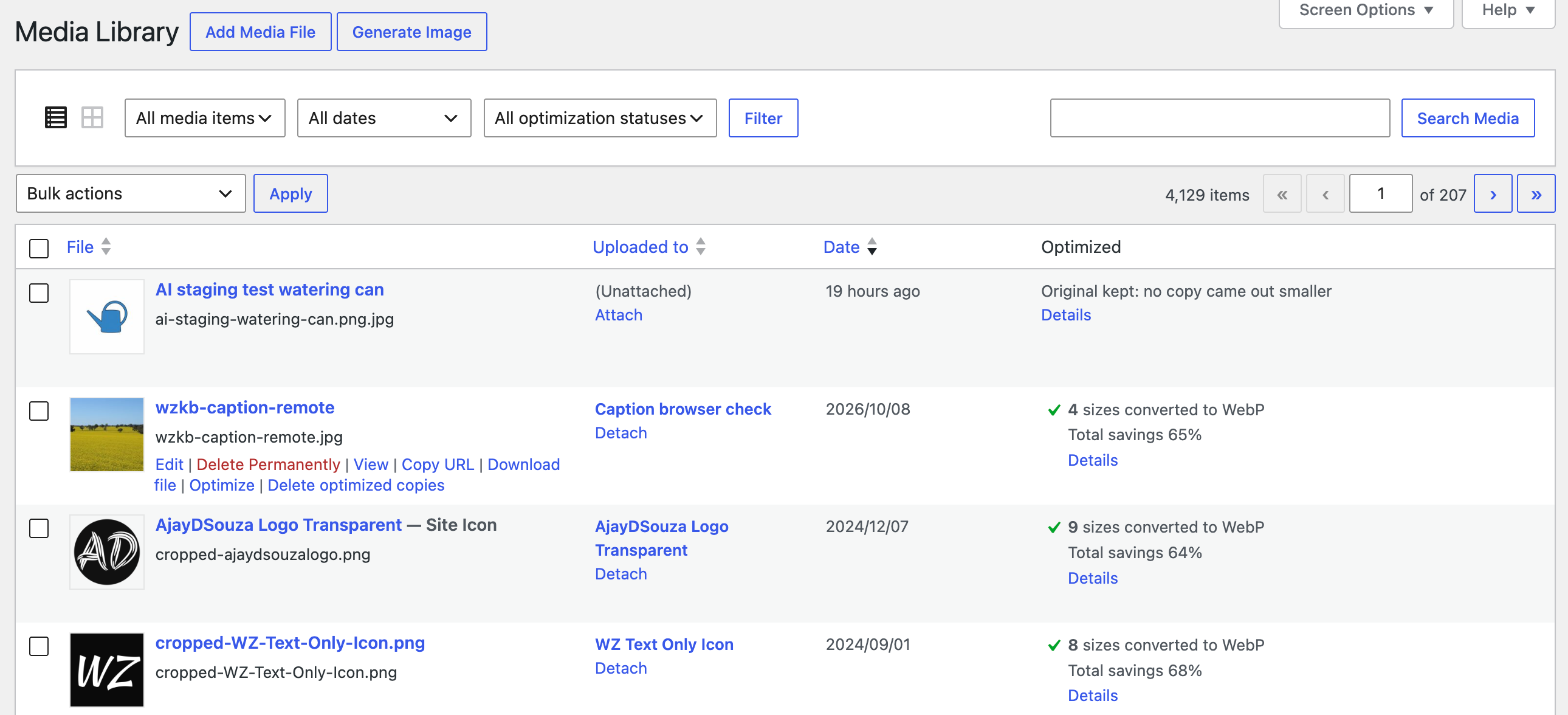Viewport: 1568px width, 715px height.
Task: View Details for watering can optimization
Action: coord(1066,315)
